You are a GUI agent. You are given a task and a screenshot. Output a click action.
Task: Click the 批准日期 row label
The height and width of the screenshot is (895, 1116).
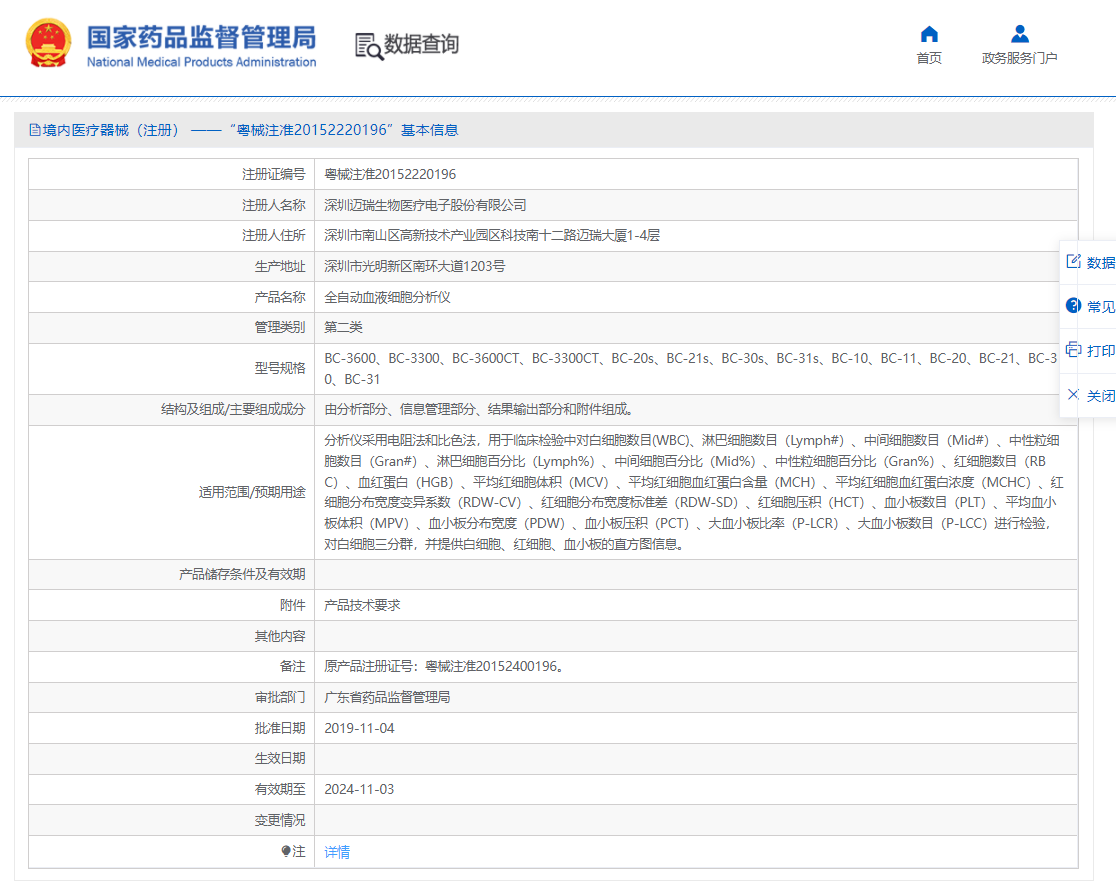(280, 728)
